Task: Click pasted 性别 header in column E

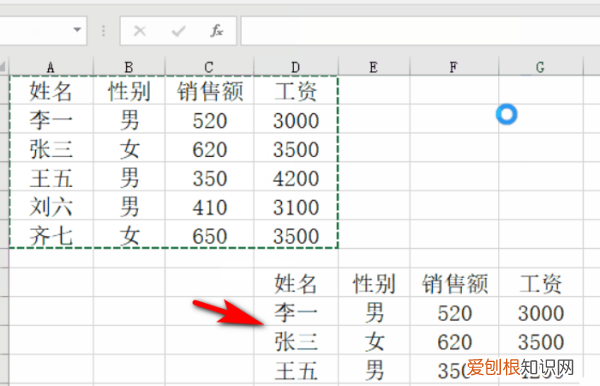Action: [x=374, y=282]
